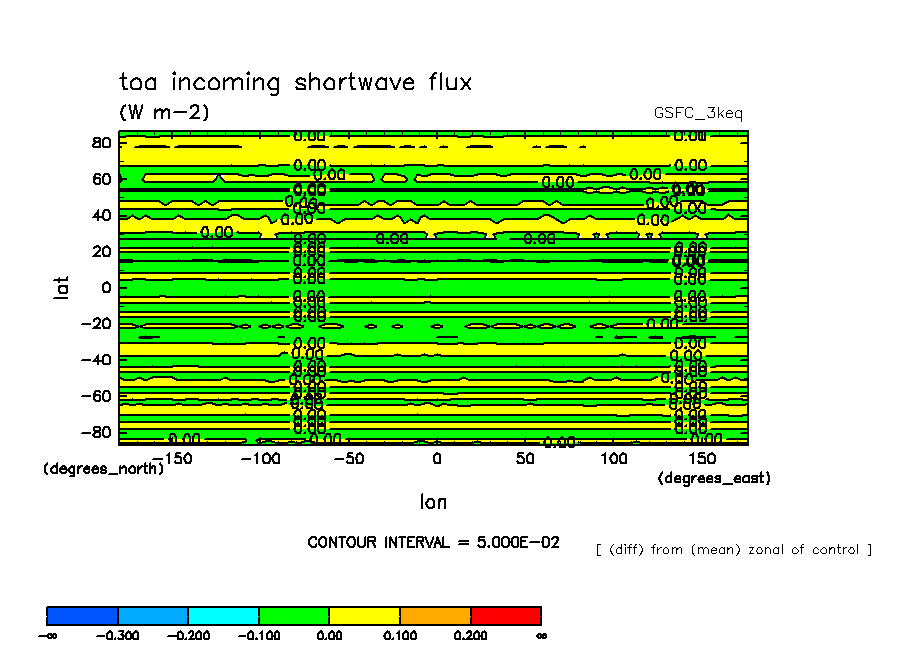
Task: Click the '0.100' colorbar tick label
Action: pos(400,636)
